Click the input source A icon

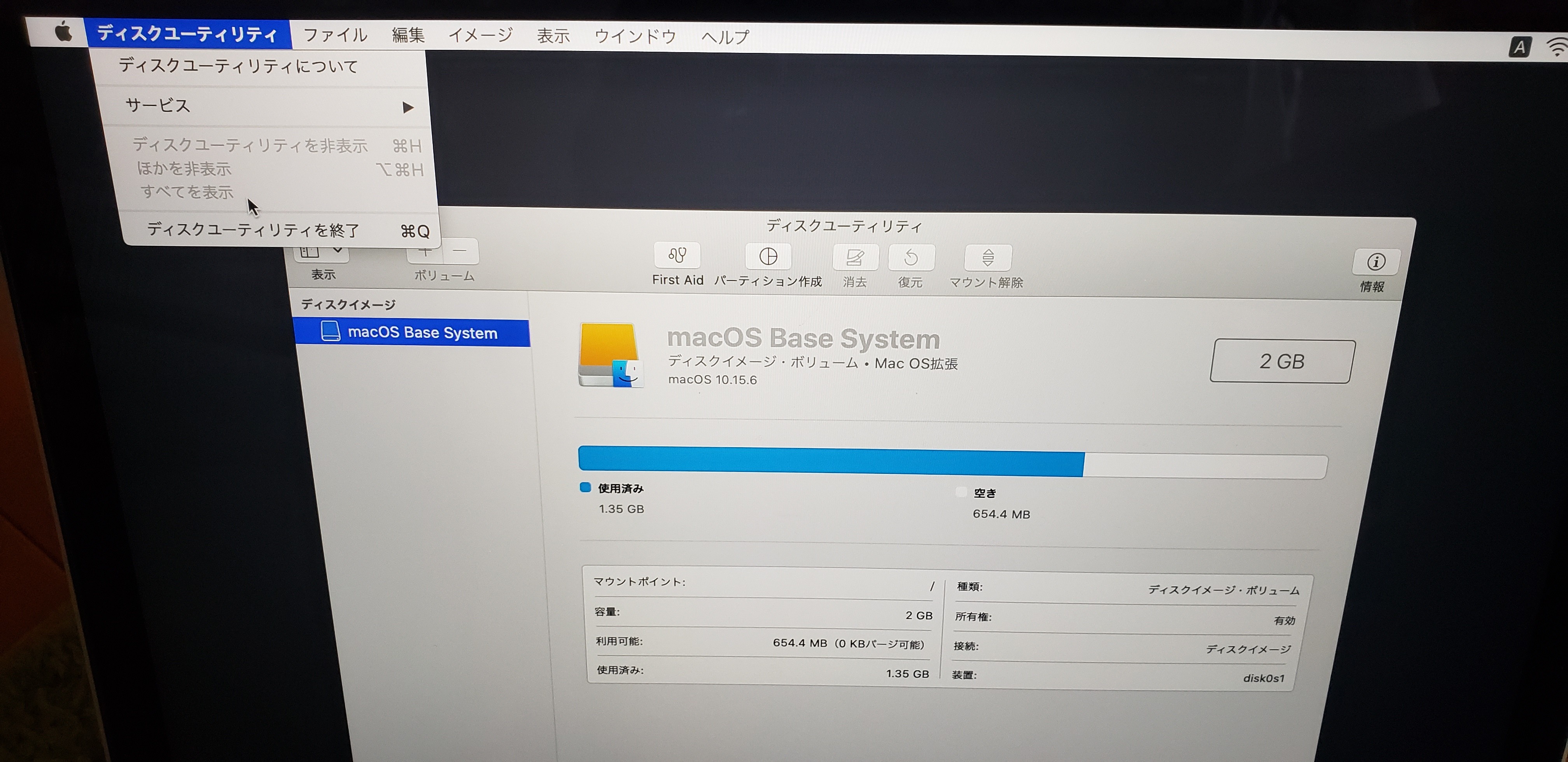(1519, 46)
